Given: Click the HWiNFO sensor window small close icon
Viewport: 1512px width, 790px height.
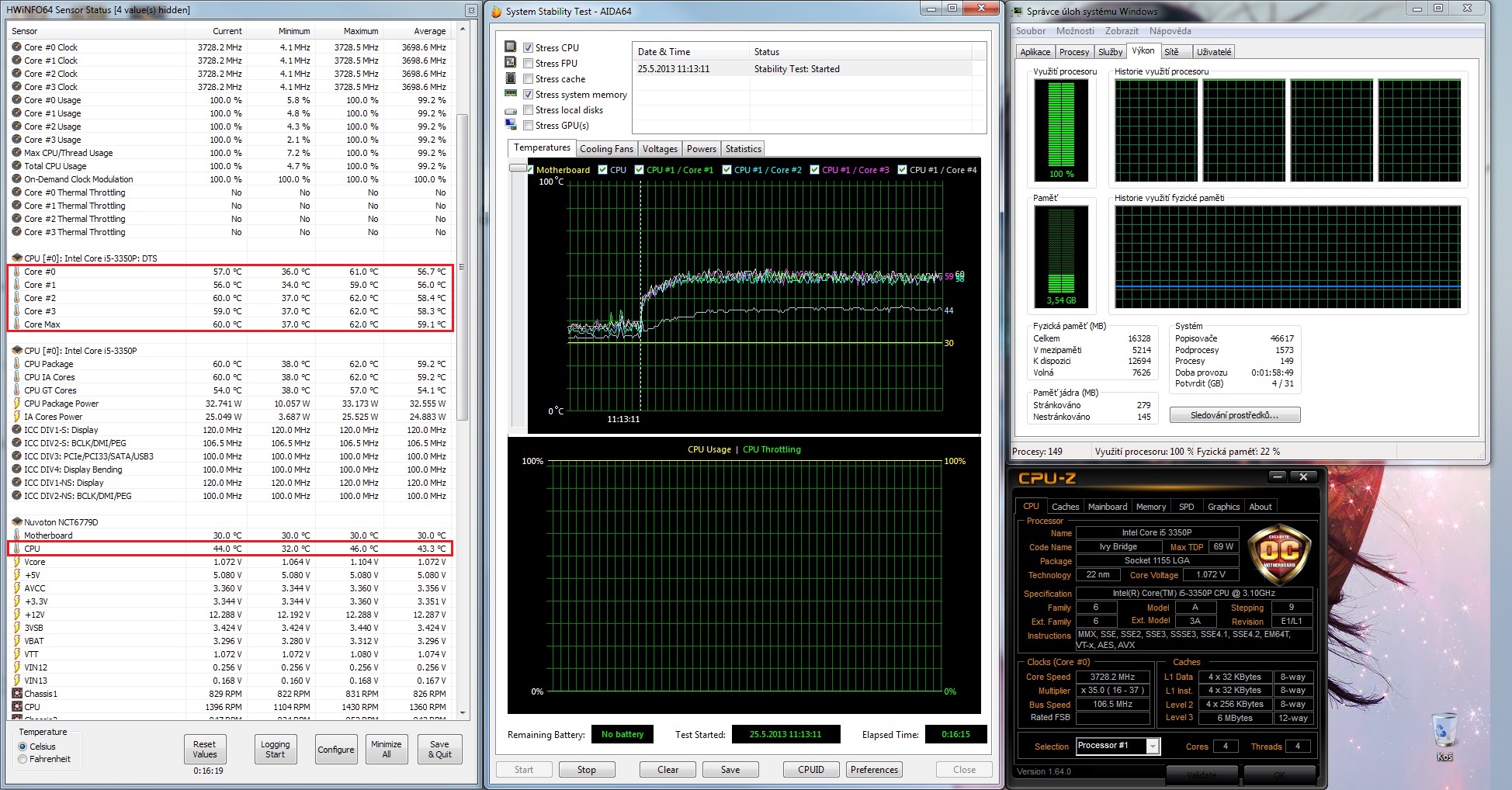Looking at the screenshot, I should pyautogui.click(x=471, y=10).
